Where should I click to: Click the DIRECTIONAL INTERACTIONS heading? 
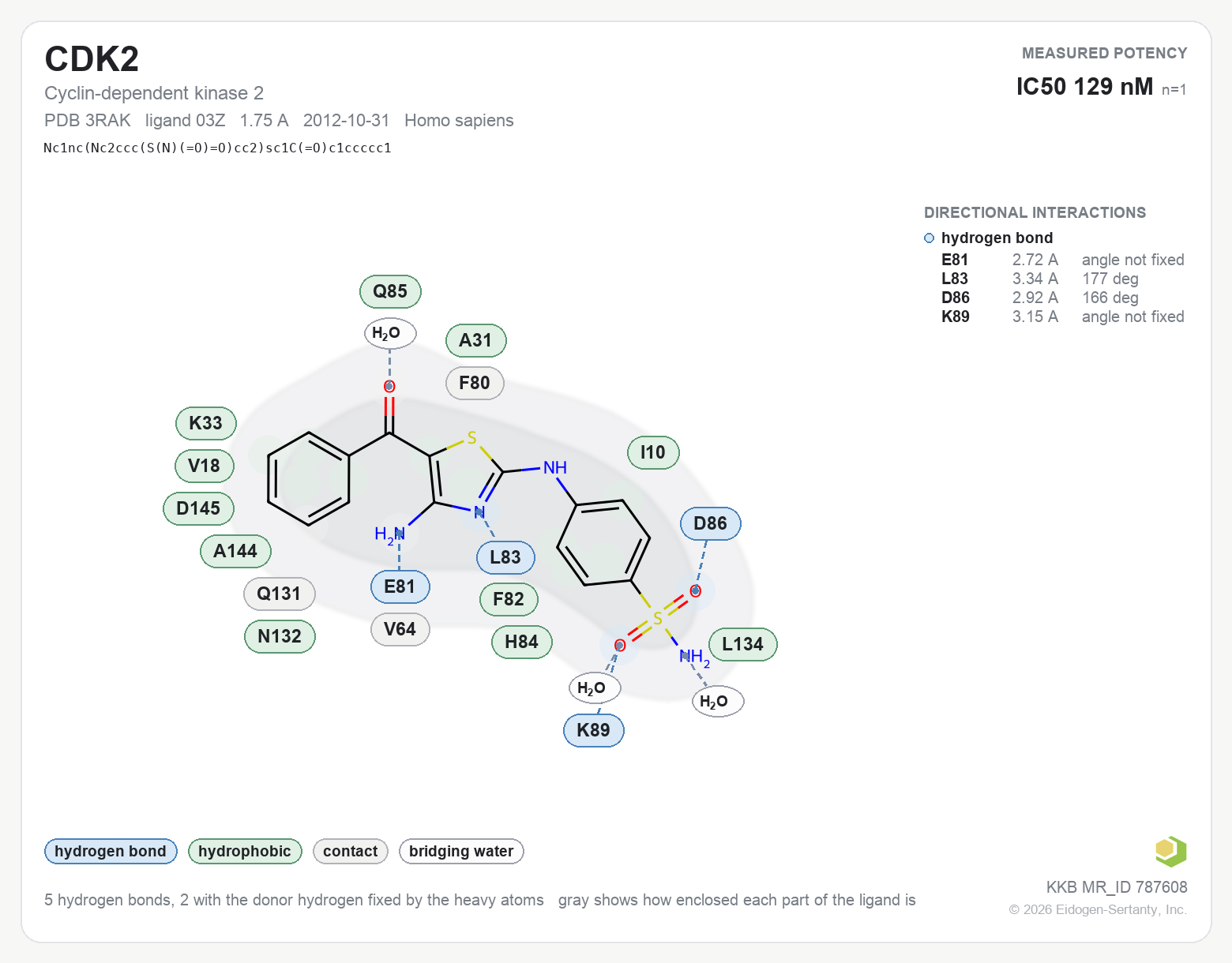click(1035, 212)
